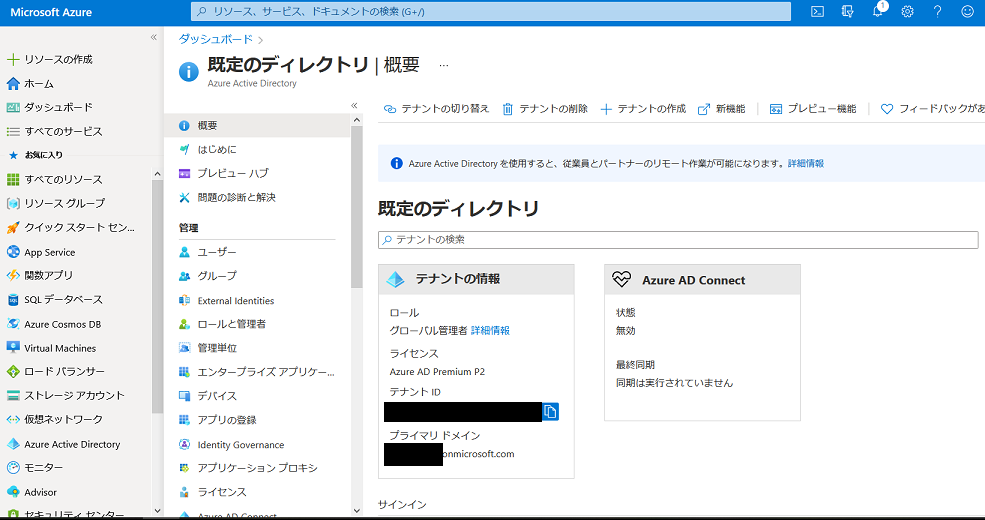Click テナントの作成 toolbar button
Screen dimensions: 985x520
[643, 109]
